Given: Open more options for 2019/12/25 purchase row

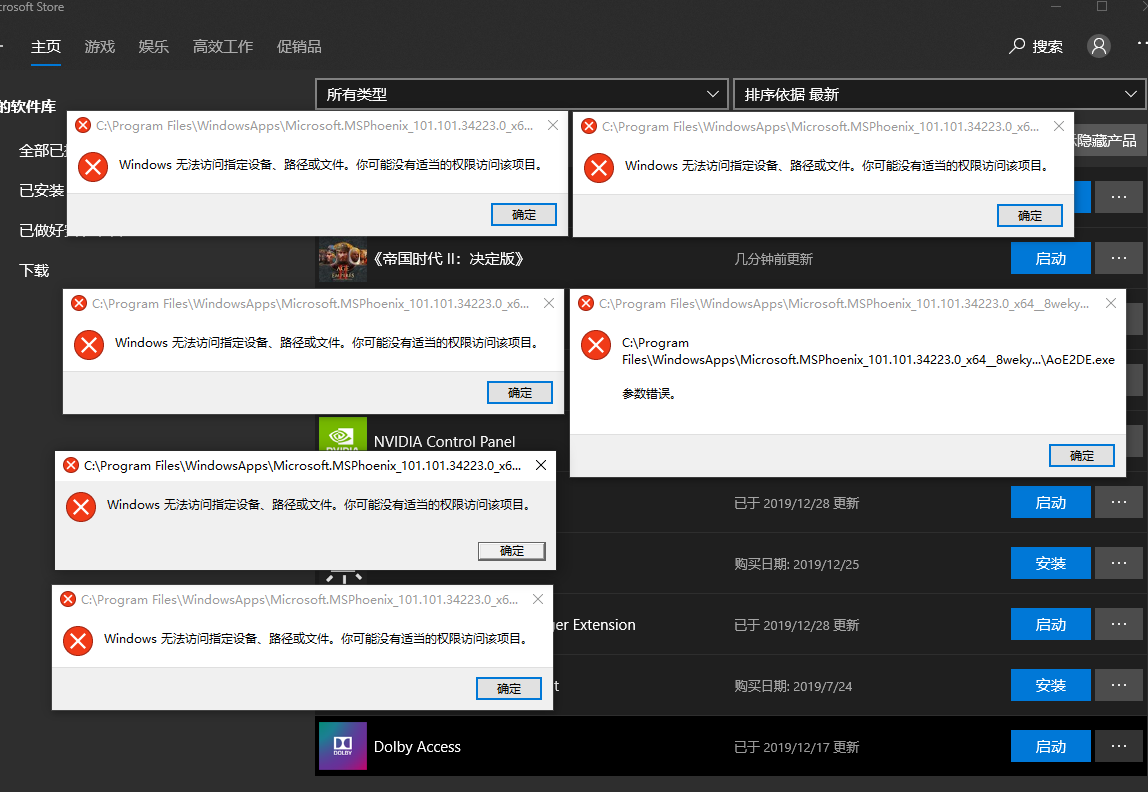Looking at the screenshot, I should click(1119, 563).
